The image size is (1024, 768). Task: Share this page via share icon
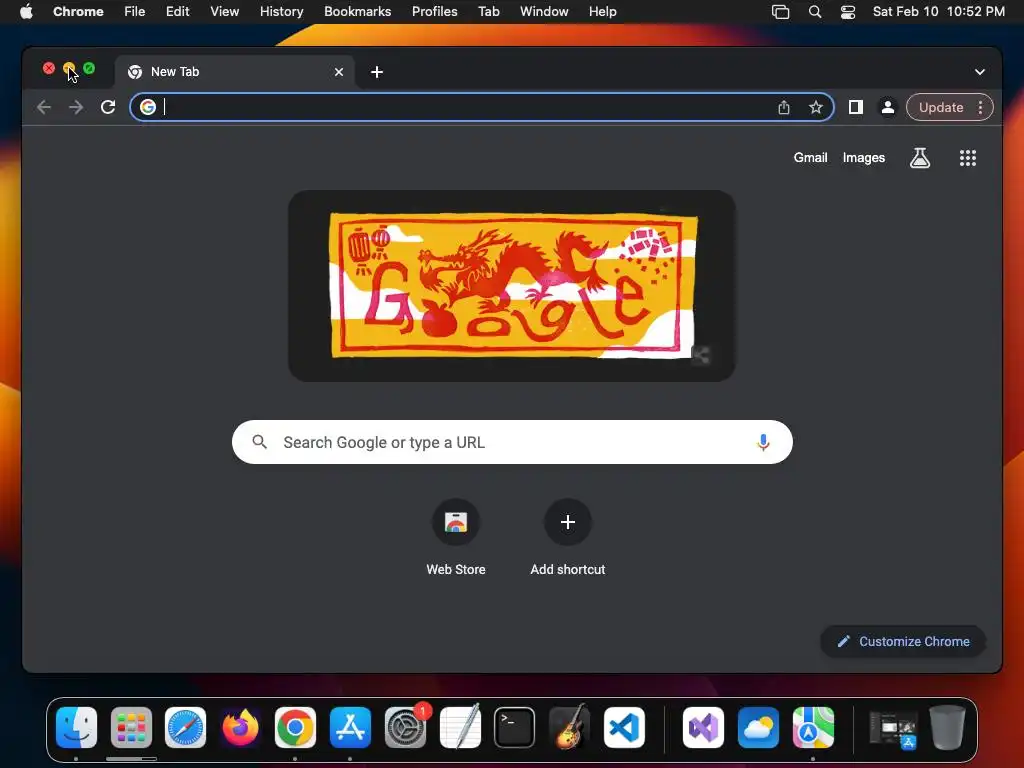[784, 107]
